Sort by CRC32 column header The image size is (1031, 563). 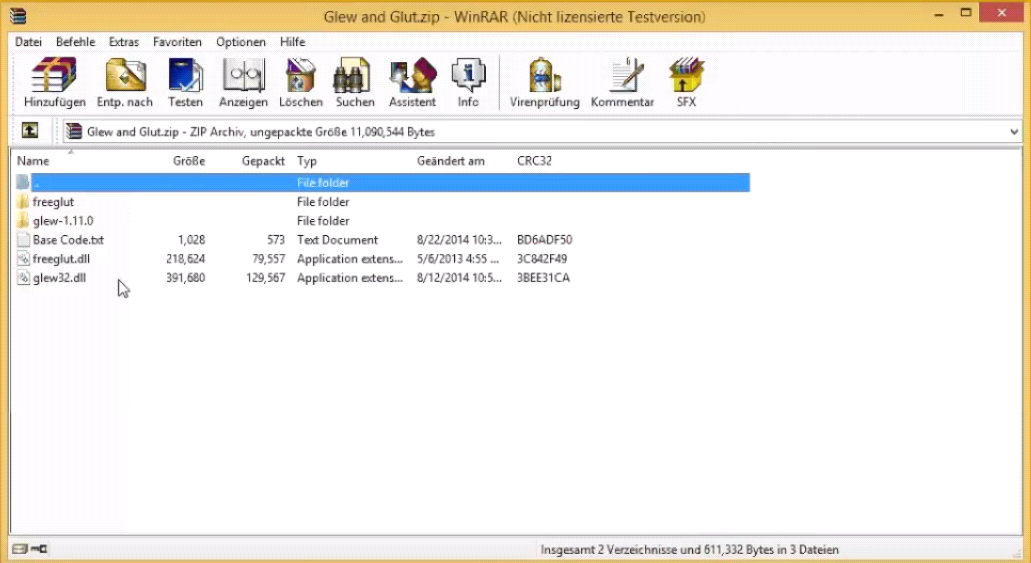click(535, 161)
